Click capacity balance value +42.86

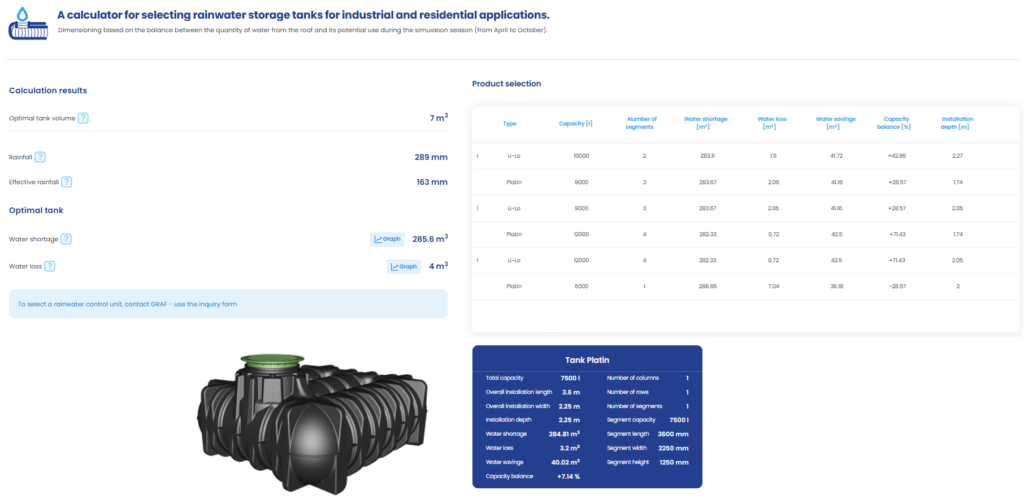(x=897, y=156)
